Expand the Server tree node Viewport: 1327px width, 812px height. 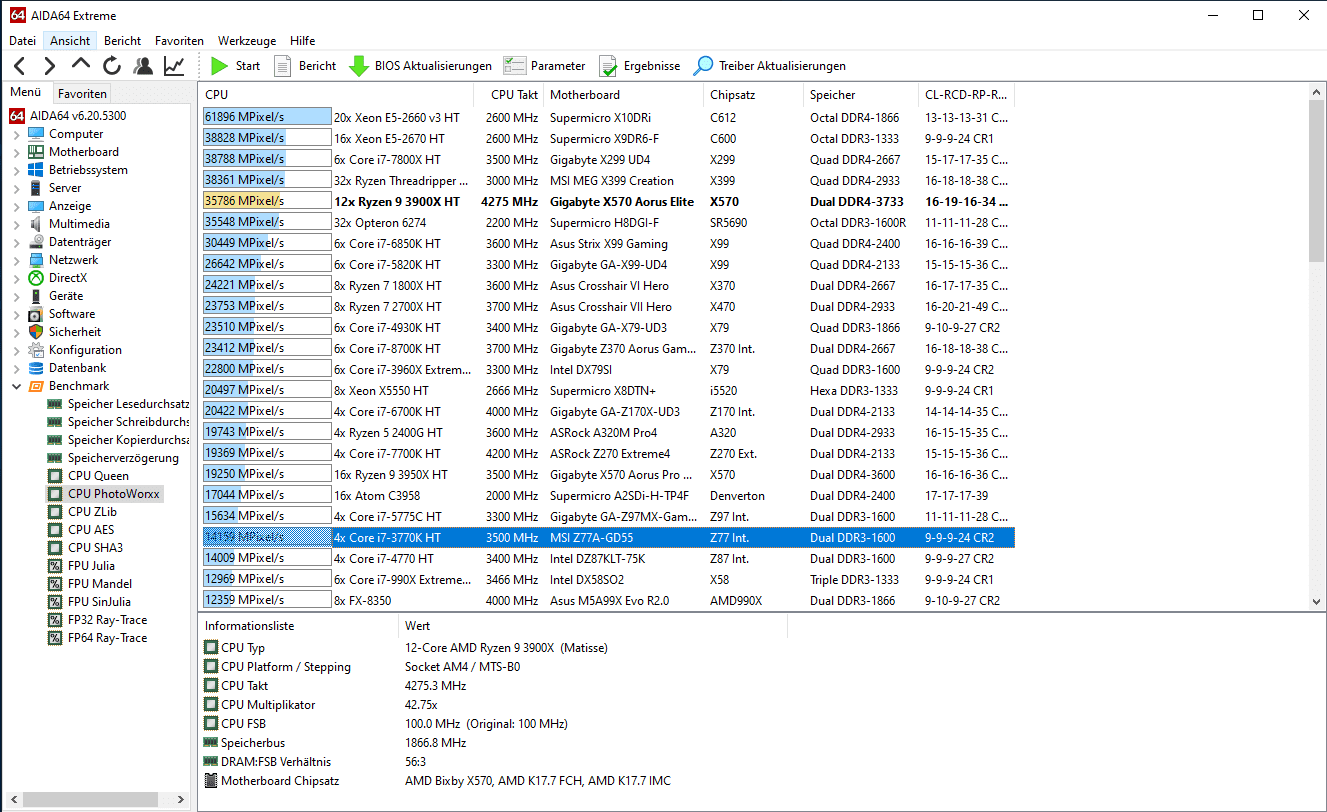(x=16, y=188)
